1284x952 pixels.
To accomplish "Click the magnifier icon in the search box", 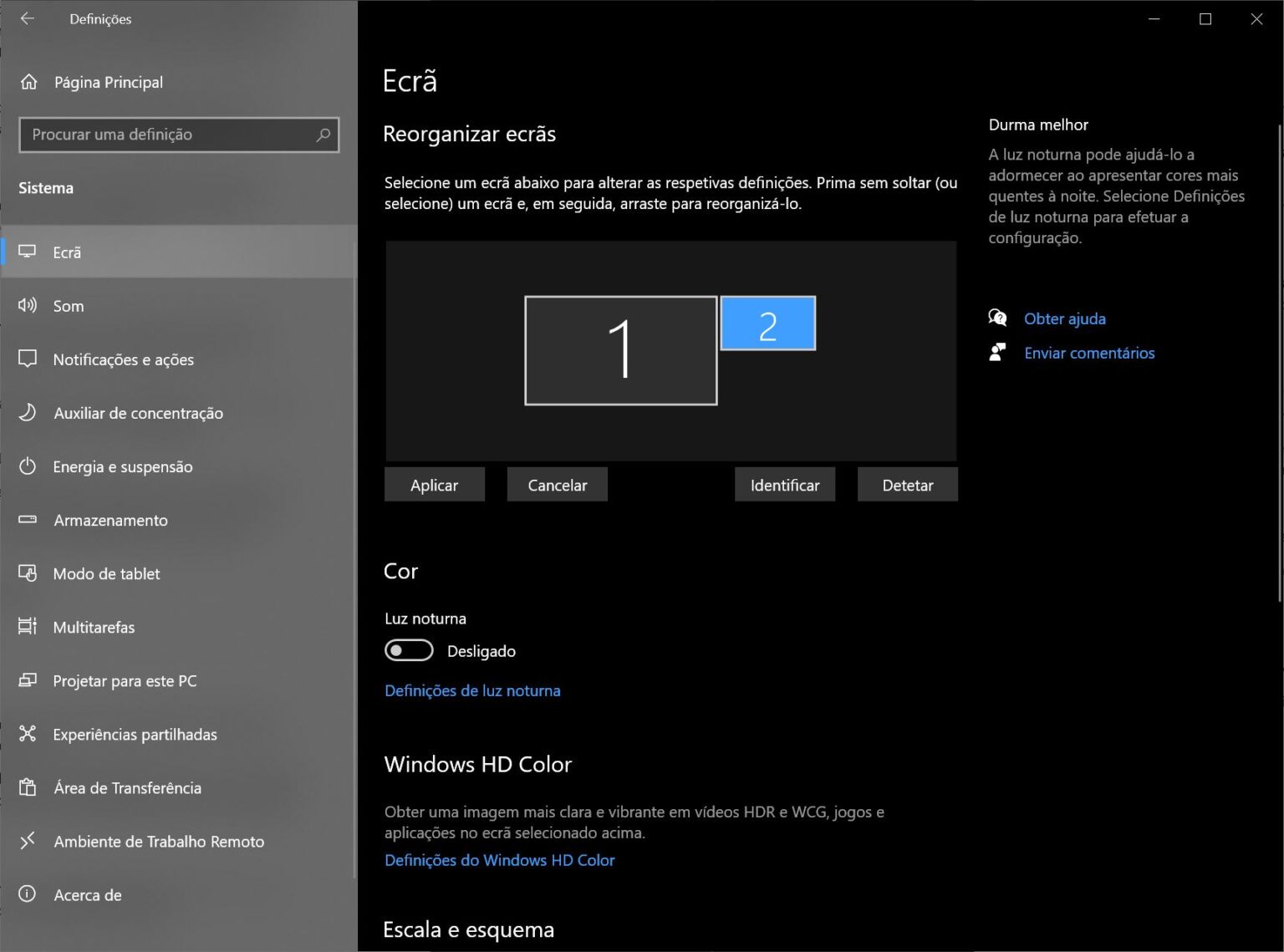I will coord(324,135).
